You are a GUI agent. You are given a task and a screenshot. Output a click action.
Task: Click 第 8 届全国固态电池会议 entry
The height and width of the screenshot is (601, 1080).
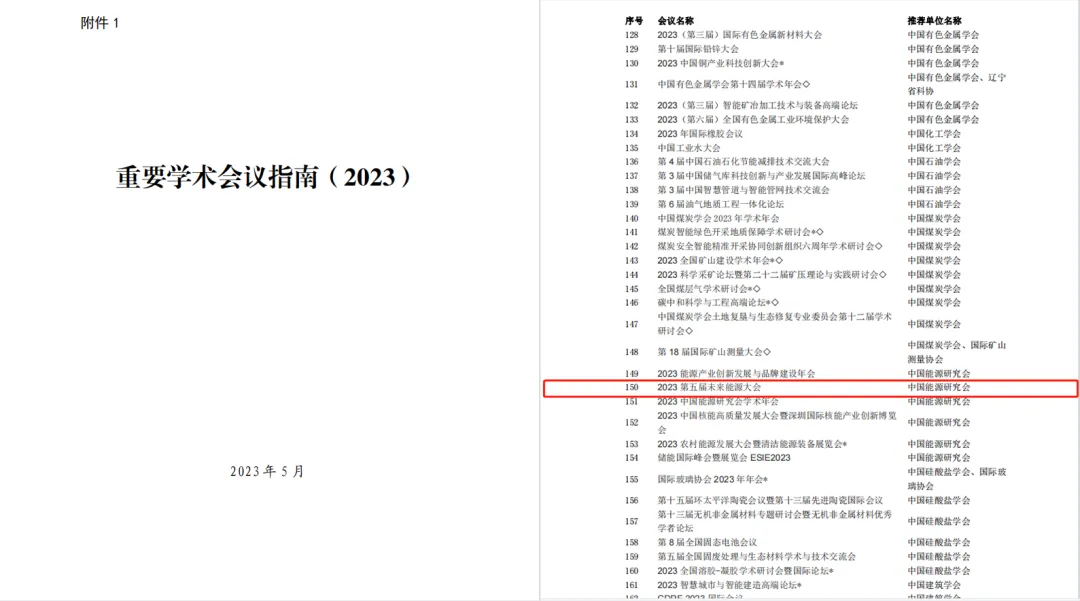707,542
